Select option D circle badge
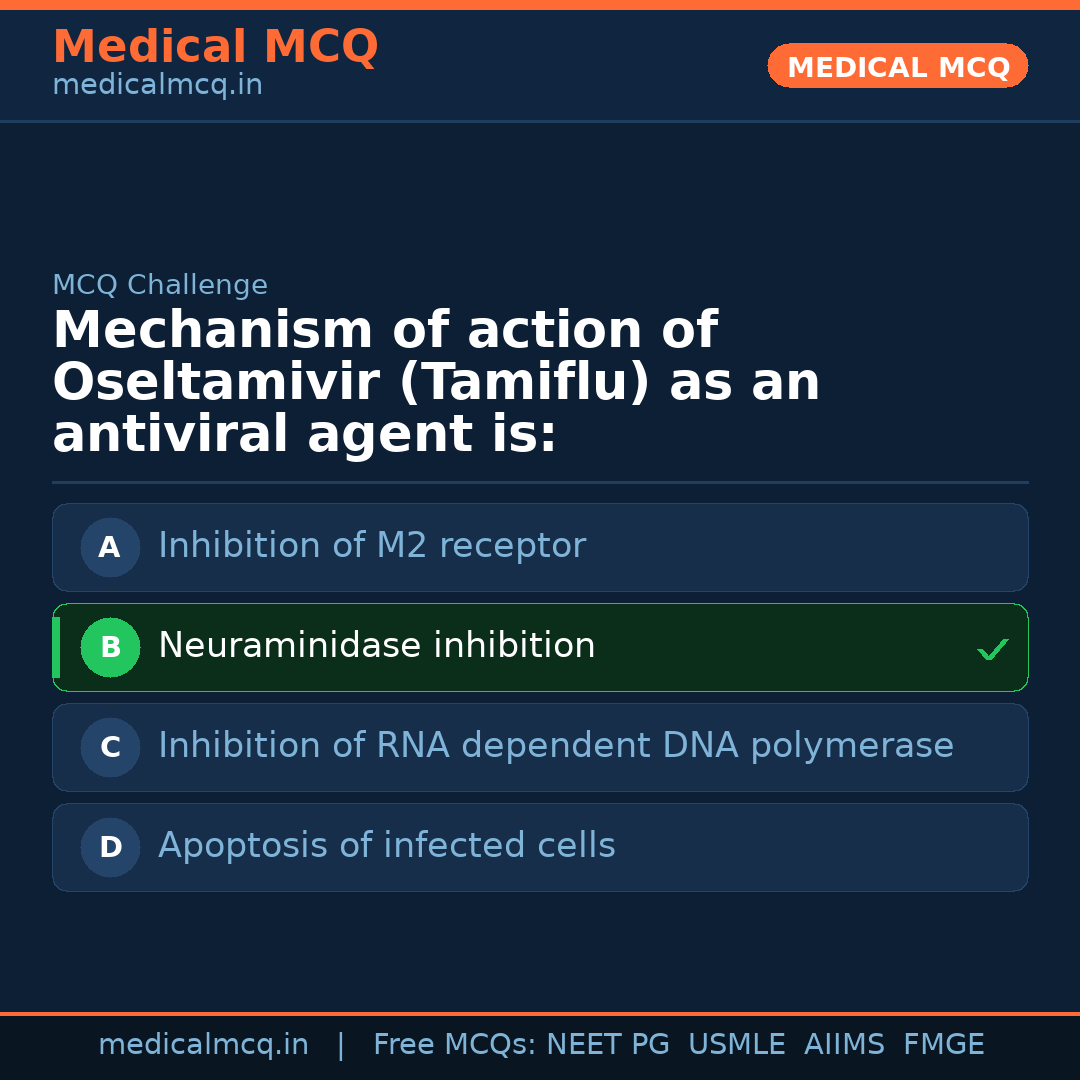This screenshot has height=1080, width=1080. [x=110, y=847]
